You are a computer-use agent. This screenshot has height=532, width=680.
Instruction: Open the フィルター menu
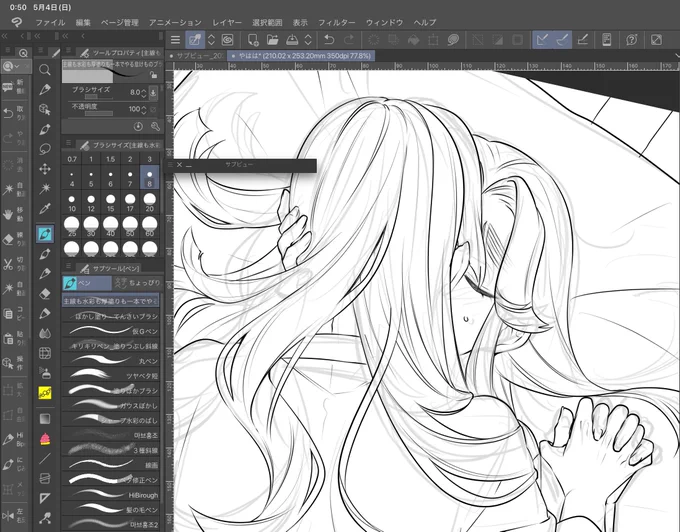pos(337,23)
